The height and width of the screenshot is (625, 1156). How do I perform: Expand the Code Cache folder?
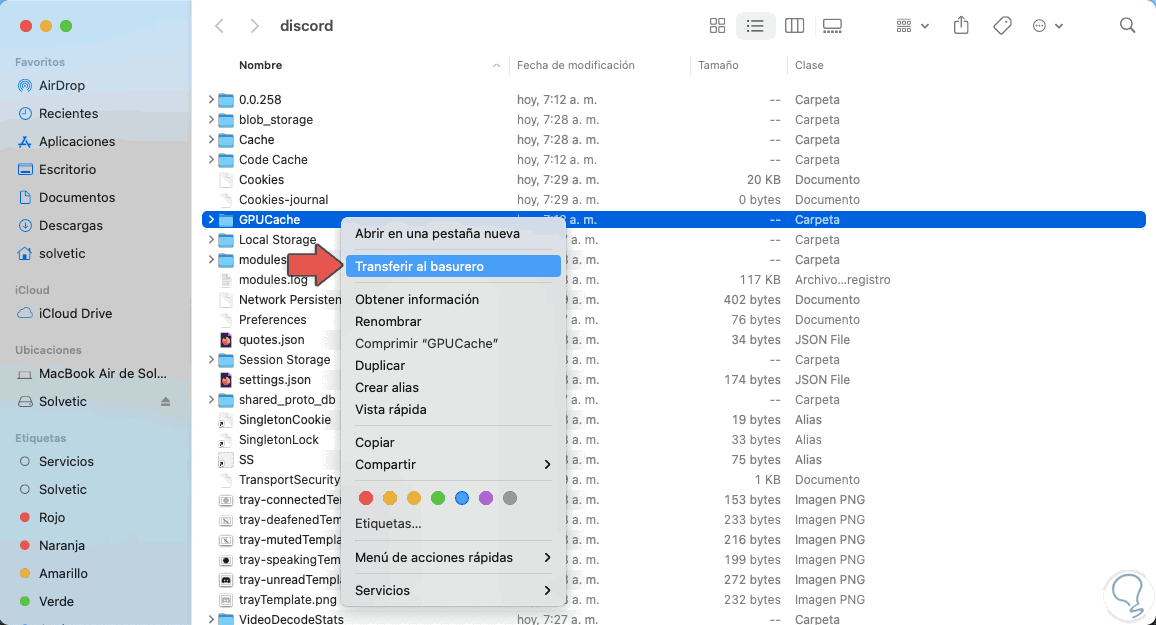point(211,159)
